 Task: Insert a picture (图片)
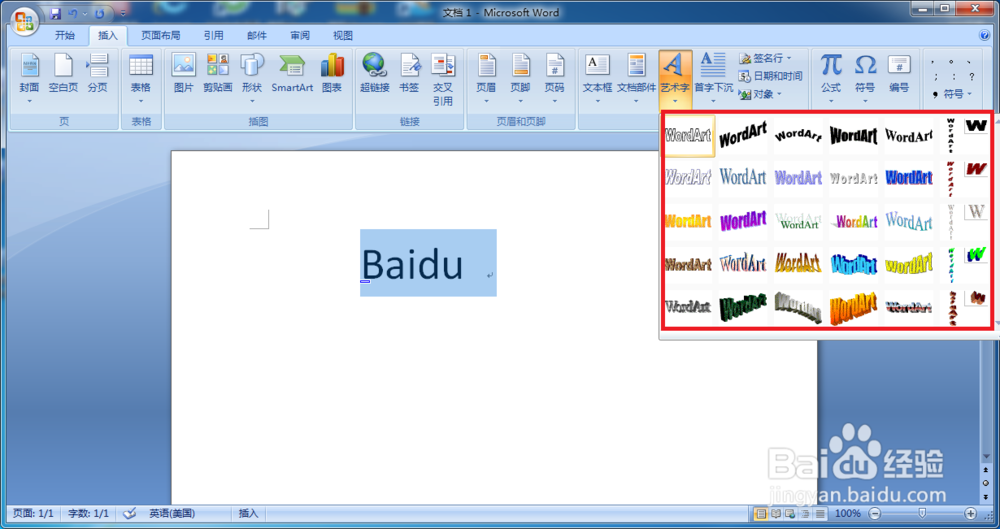pyautogui.click(x=183, y=74)
